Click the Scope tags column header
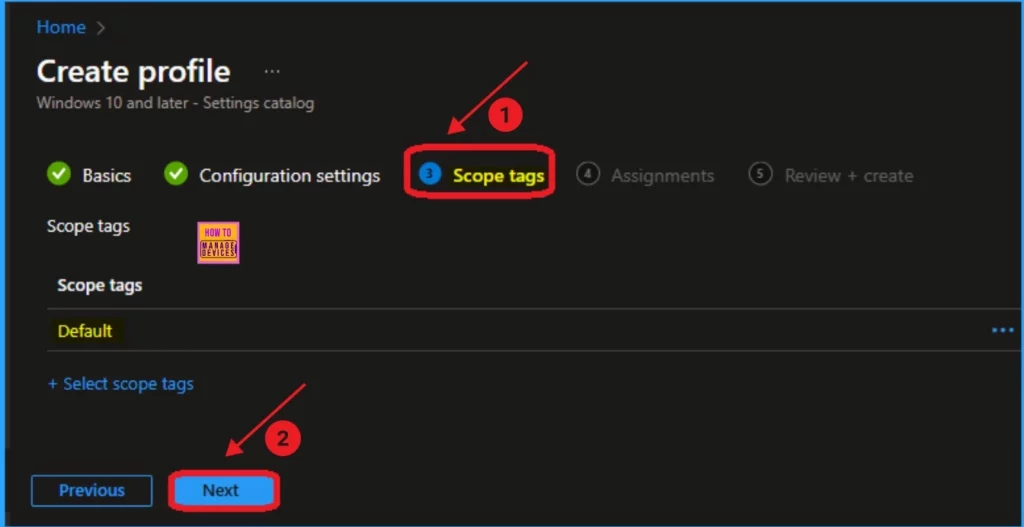Viewport: 1024px width, 527px height. click(100, 285)
